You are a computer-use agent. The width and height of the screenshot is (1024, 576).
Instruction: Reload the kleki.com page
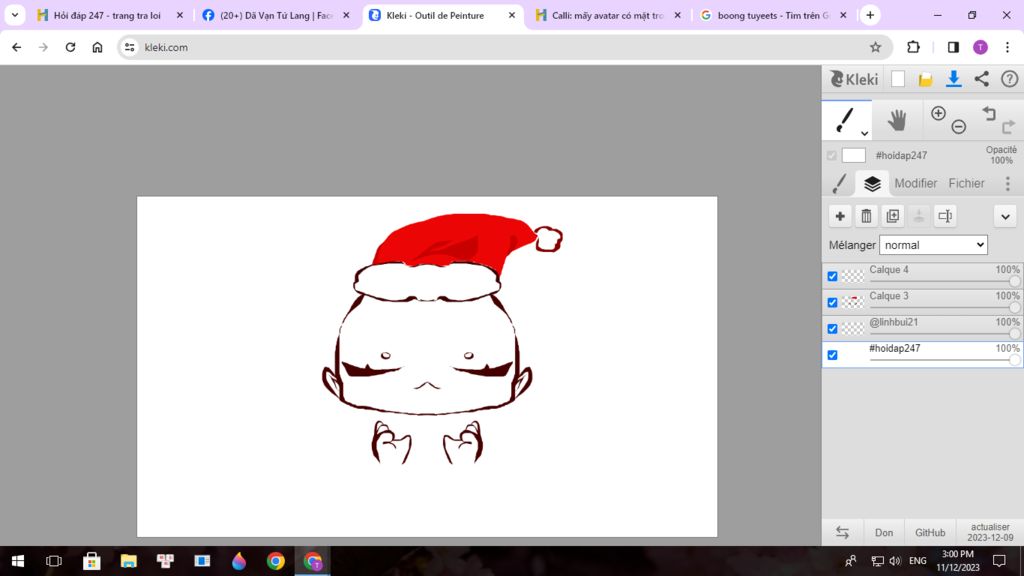tap(71, 47)
